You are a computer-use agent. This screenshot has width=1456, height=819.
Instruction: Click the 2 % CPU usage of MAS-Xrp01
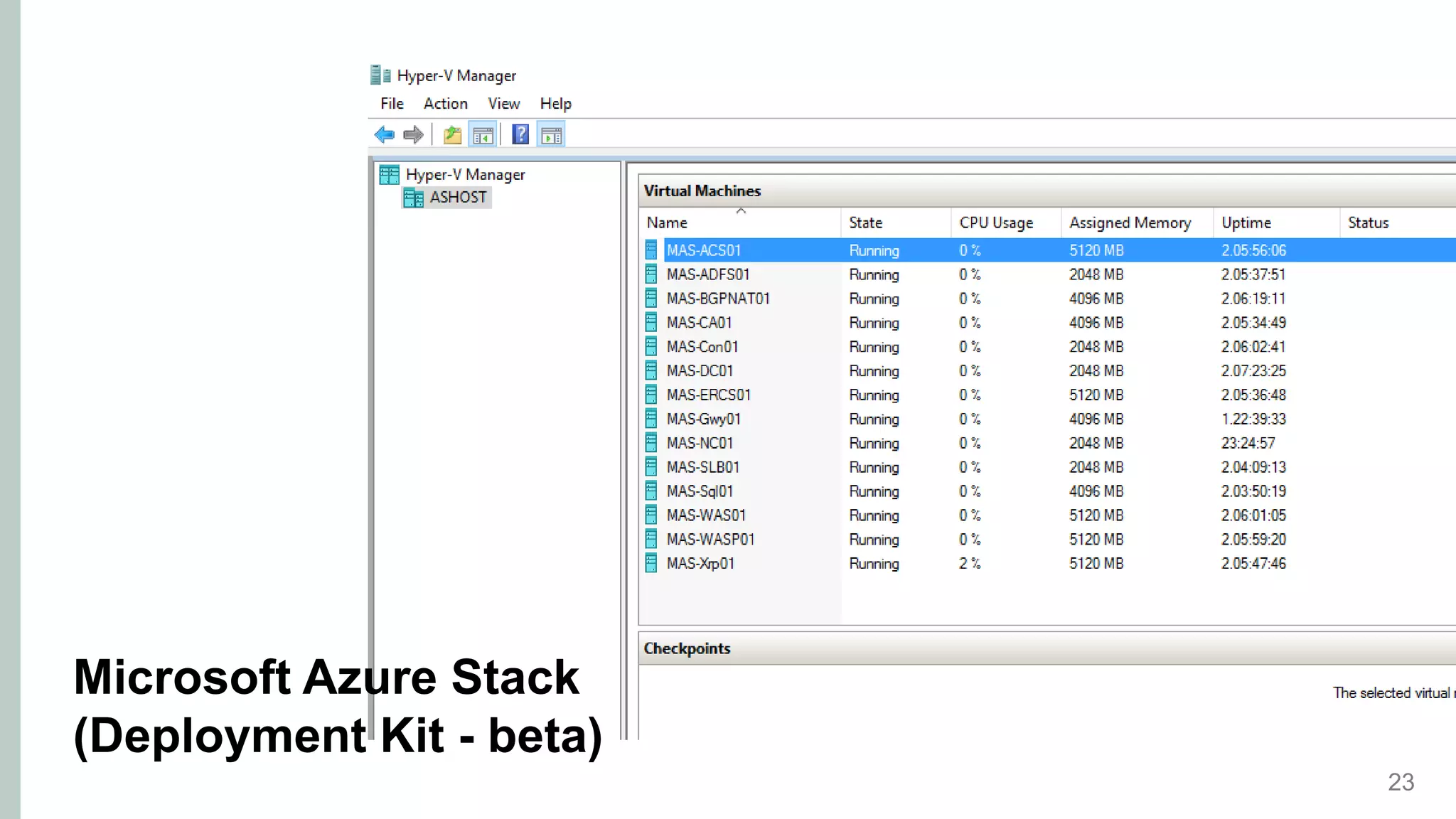pos(970,564)
